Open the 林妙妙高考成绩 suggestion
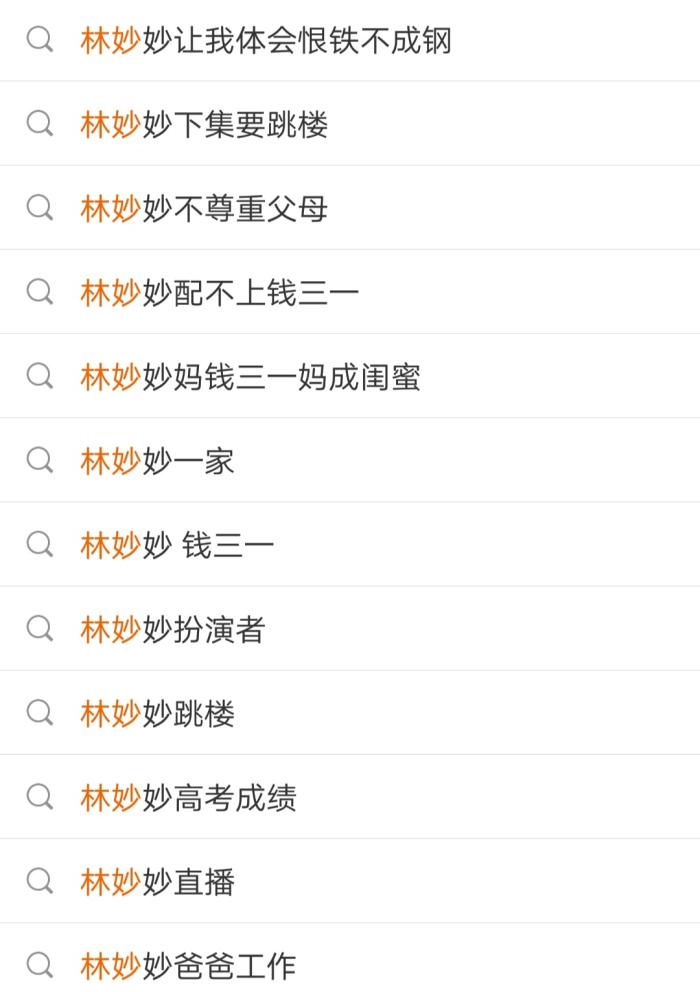700x992 pixels. tap(189, 797)
